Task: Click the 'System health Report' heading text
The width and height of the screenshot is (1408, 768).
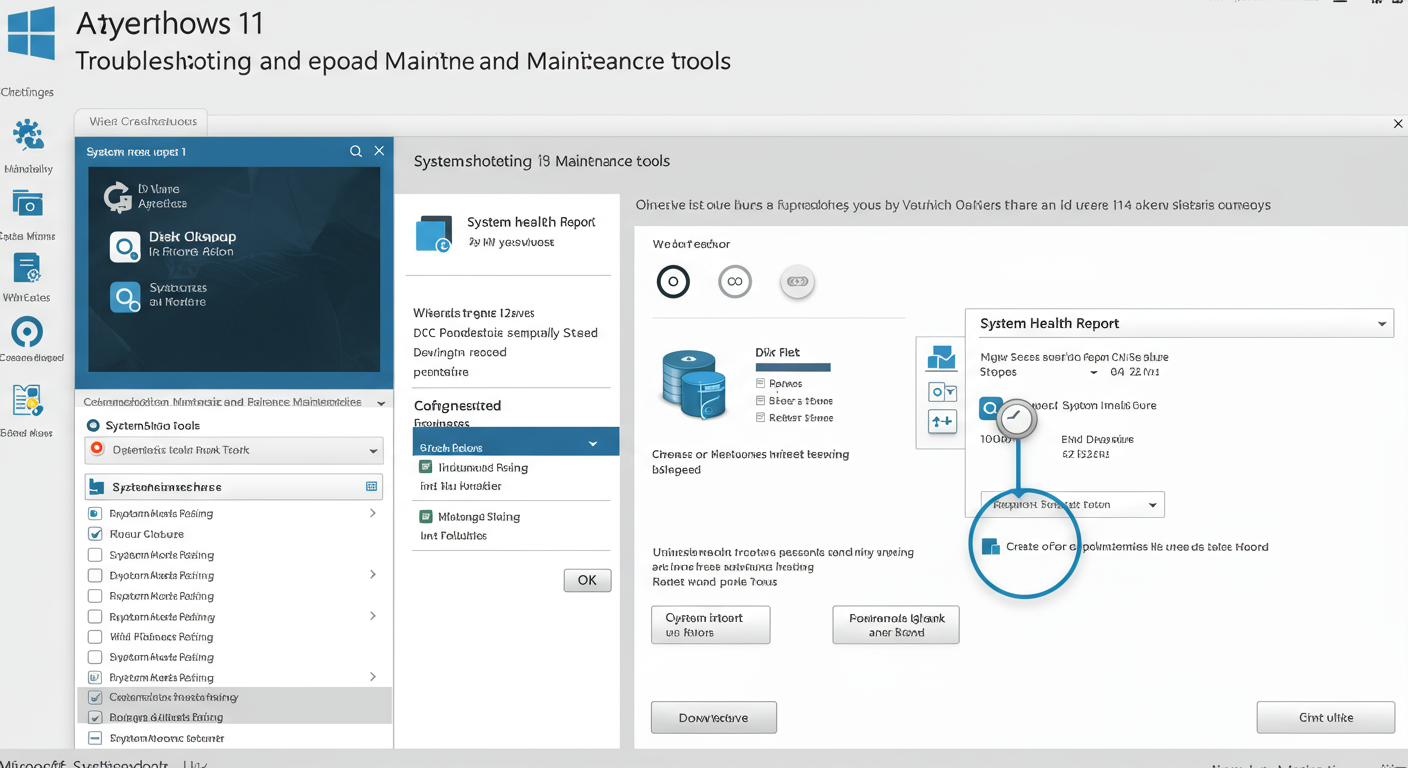Action: 531,222
